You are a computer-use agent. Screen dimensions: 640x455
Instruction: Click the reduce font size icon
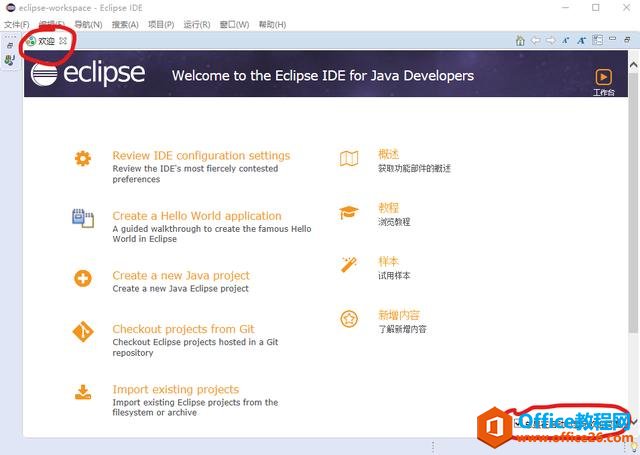pyautogui.click(x=566, y=40)
